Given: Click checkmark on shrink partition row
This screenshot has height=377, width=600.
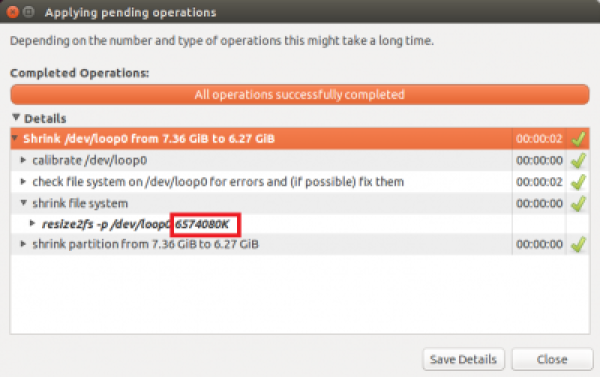Looking at the screenshot, I should pyautogui.click(x=578, y=244).
